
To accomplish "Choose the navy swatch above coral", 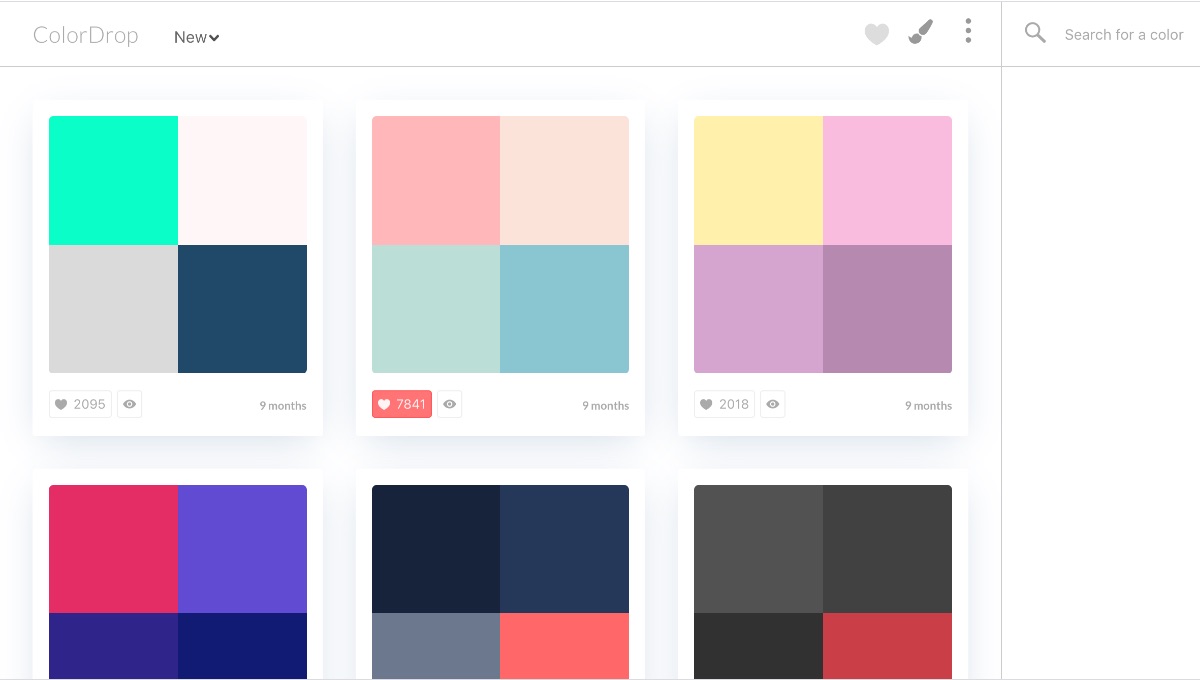I will tap(565, 549).
